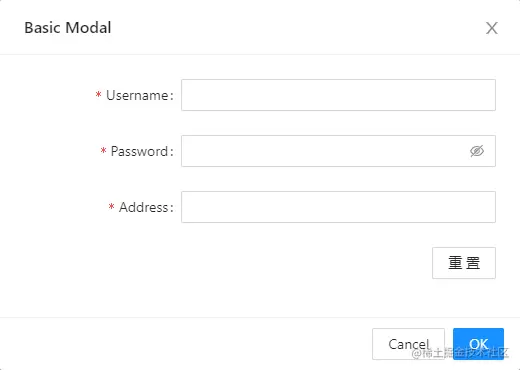Click the watermark text near OK
Viewport: 520px width, 370px height.
[460, 353]
